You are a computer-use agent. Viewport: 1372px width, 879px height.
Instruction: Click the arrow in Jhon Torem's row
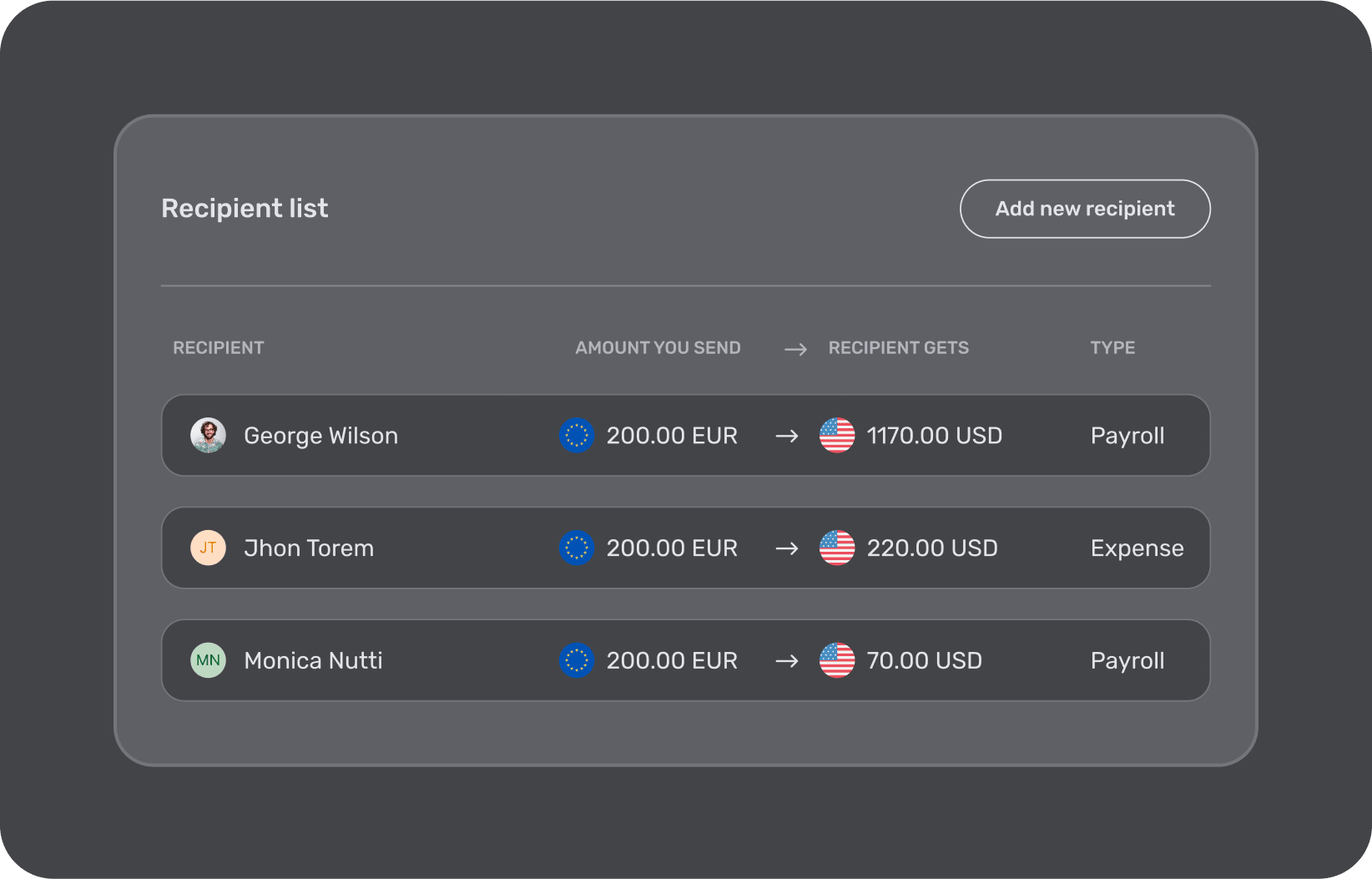pos(787,548)
